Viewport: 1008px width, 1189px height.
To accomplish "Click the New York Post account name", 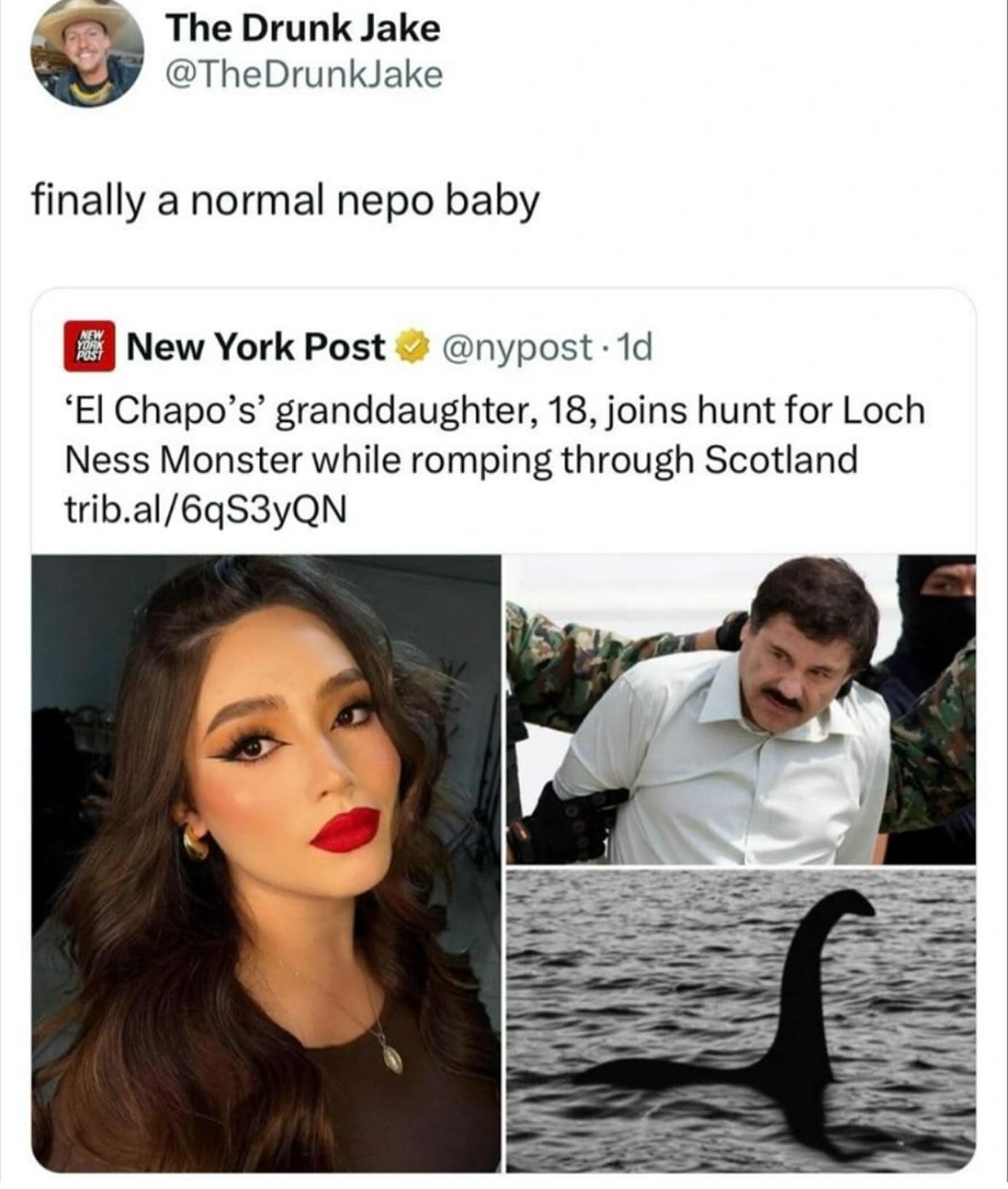I will click(256, 347).
